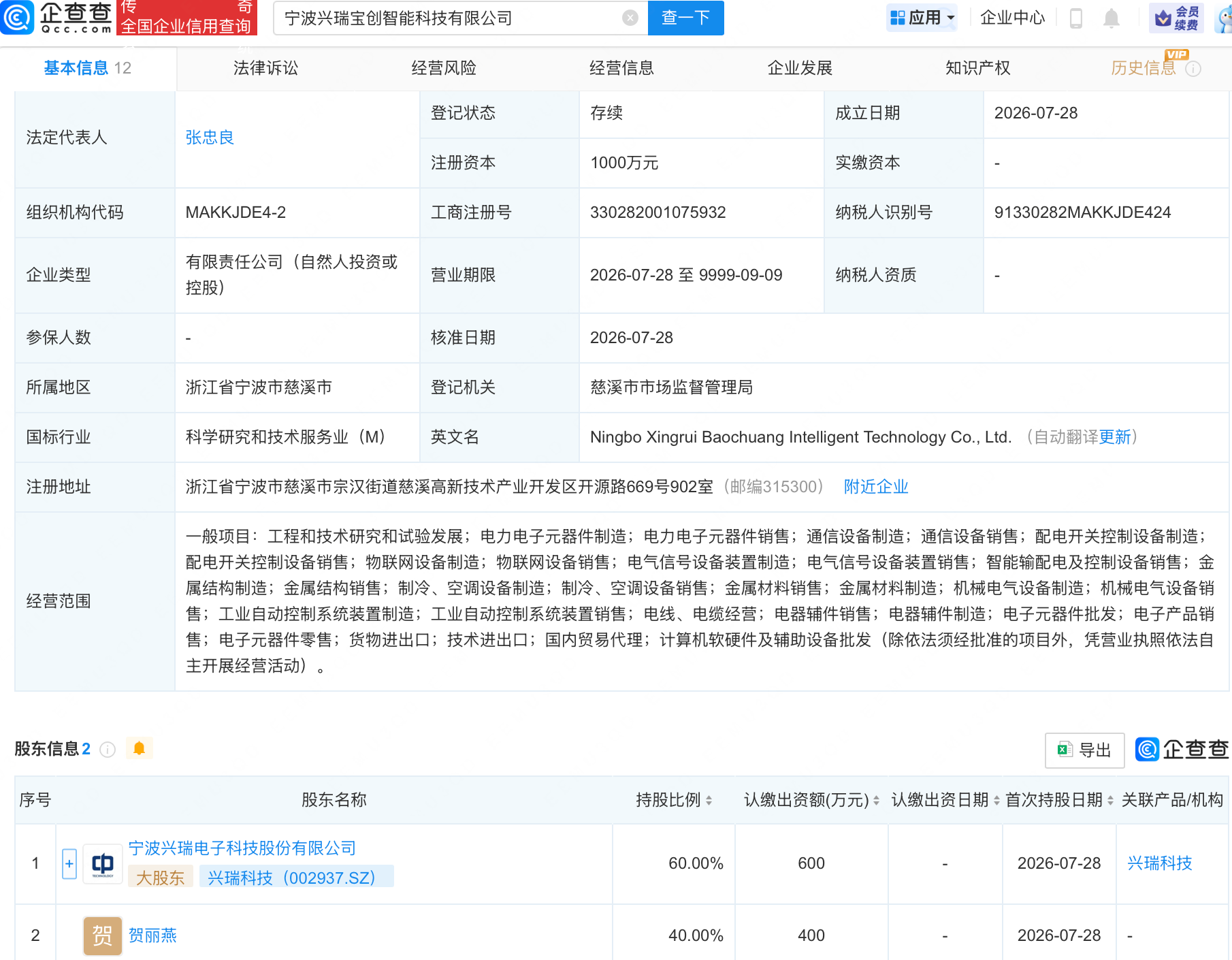Select 存续 registration status value
The image size is (1232, 960).
click(x=606, y=113)
